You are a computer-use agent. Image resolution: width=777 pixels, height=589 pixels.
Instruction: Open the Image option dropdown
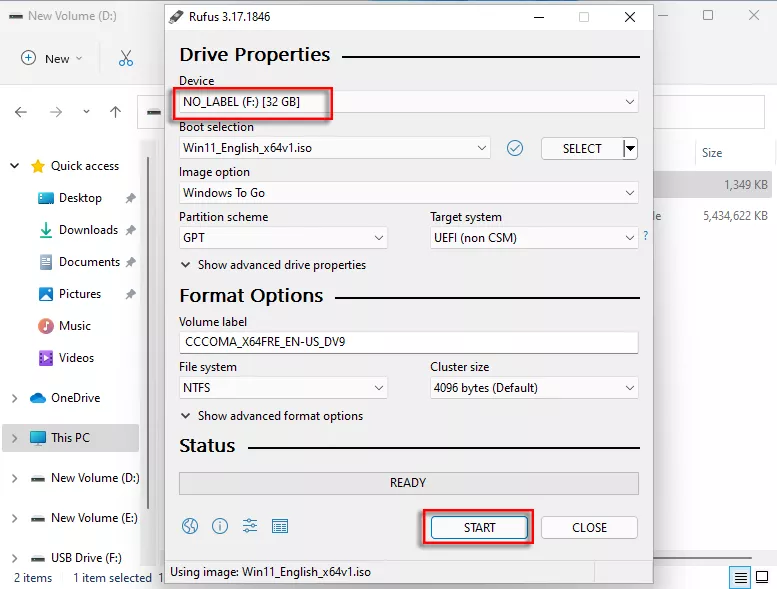pos(408,193)
